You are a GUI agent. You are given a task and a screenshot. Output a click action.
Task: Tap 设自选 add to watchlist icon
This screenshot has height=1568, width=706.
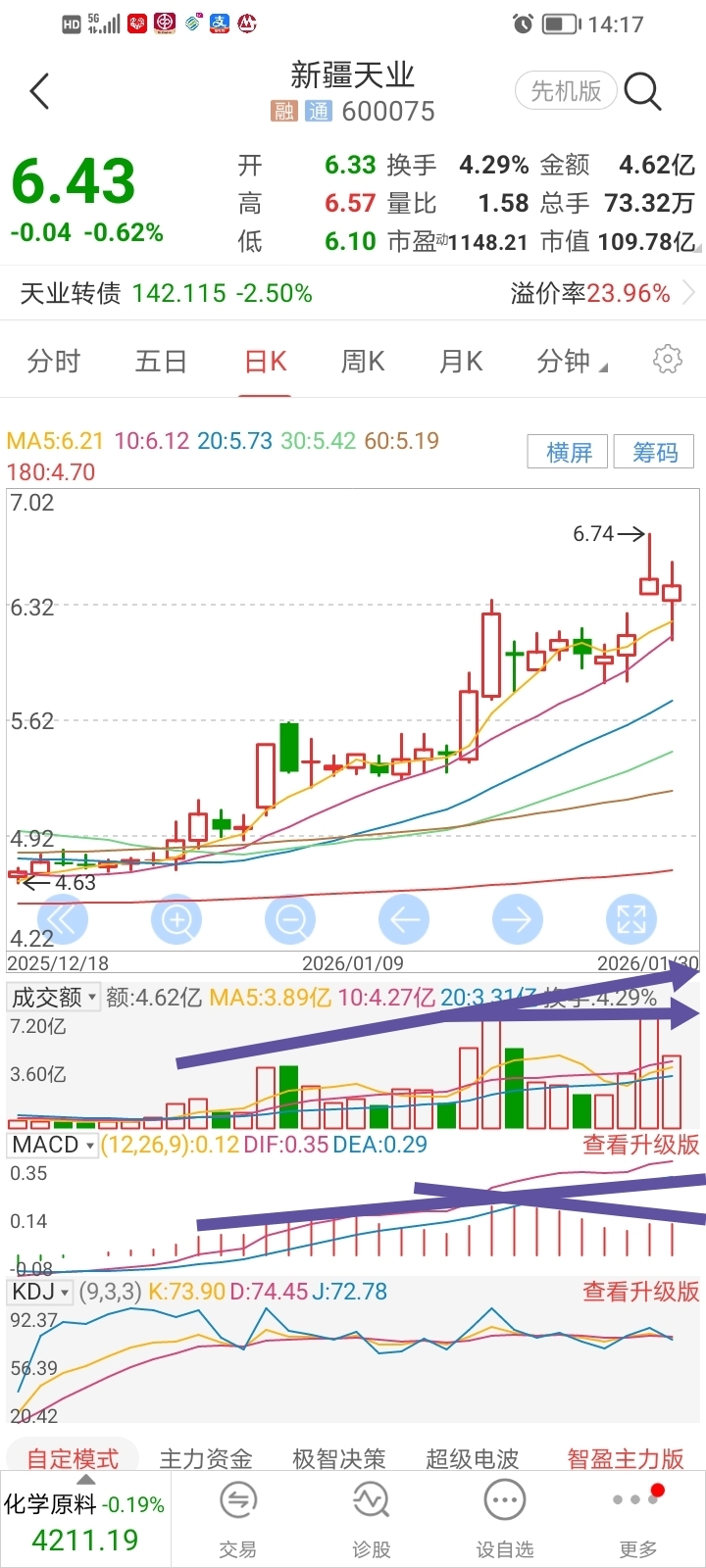point(505,1500)
